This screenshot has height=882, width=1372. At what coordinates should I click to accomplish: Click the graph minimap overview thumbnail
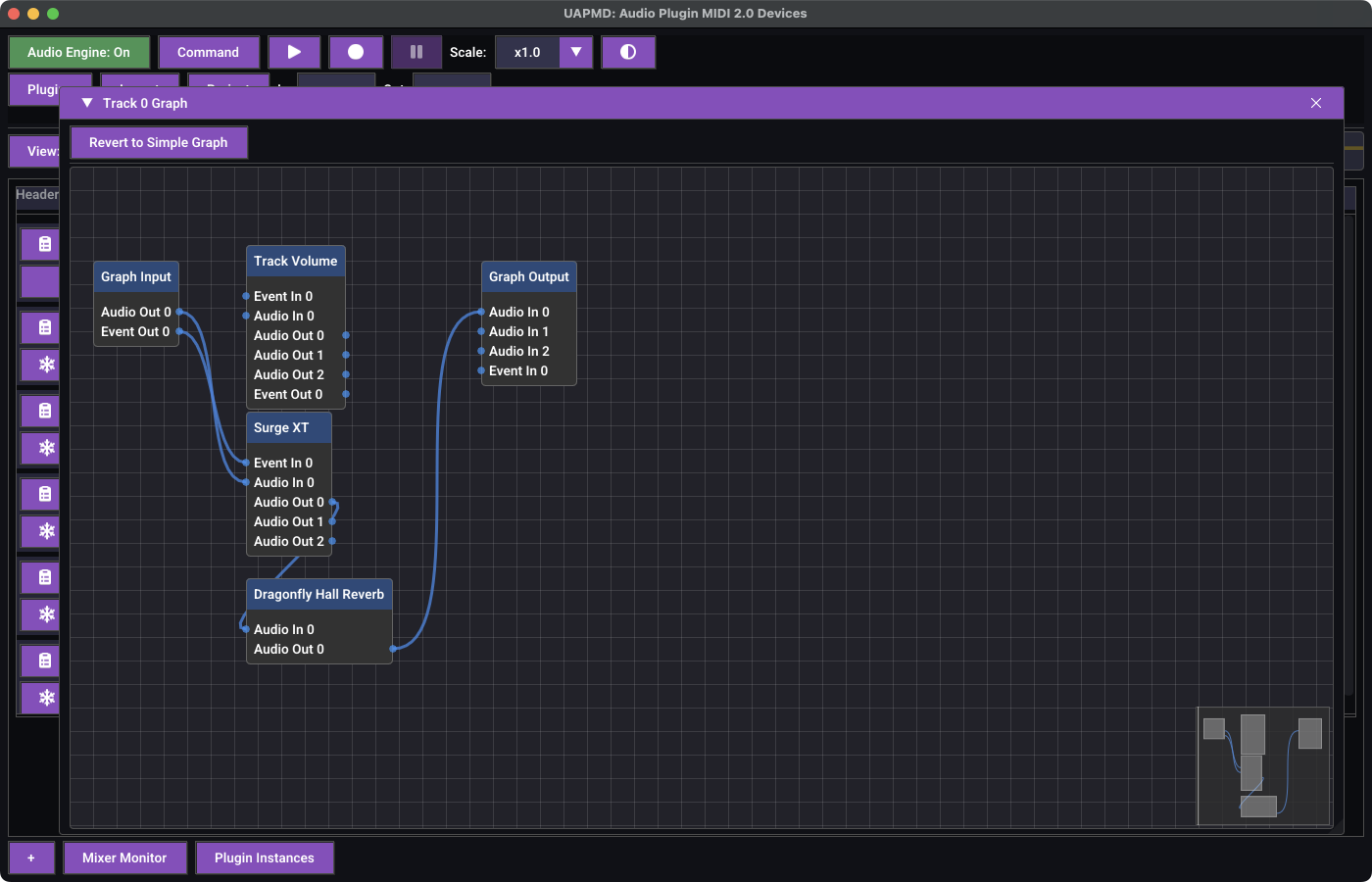[1263, 766]
